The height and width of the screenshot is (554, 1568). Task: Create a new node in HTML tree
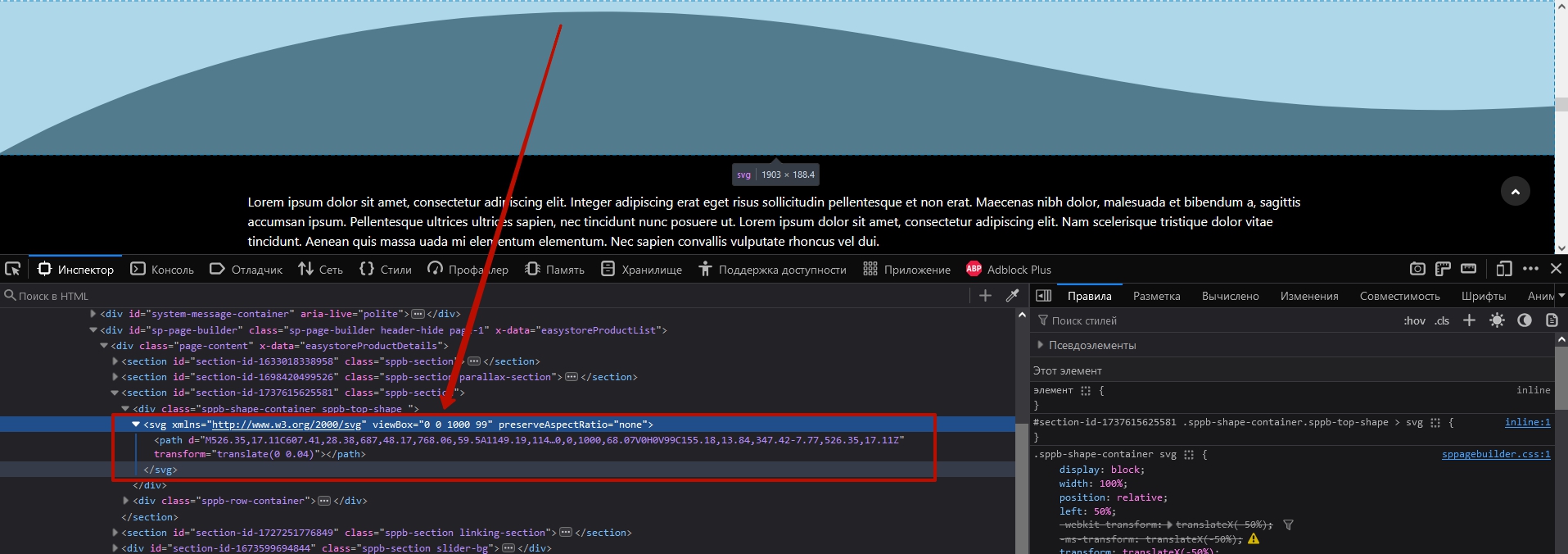pyautogui.click(x=985, y=296)
